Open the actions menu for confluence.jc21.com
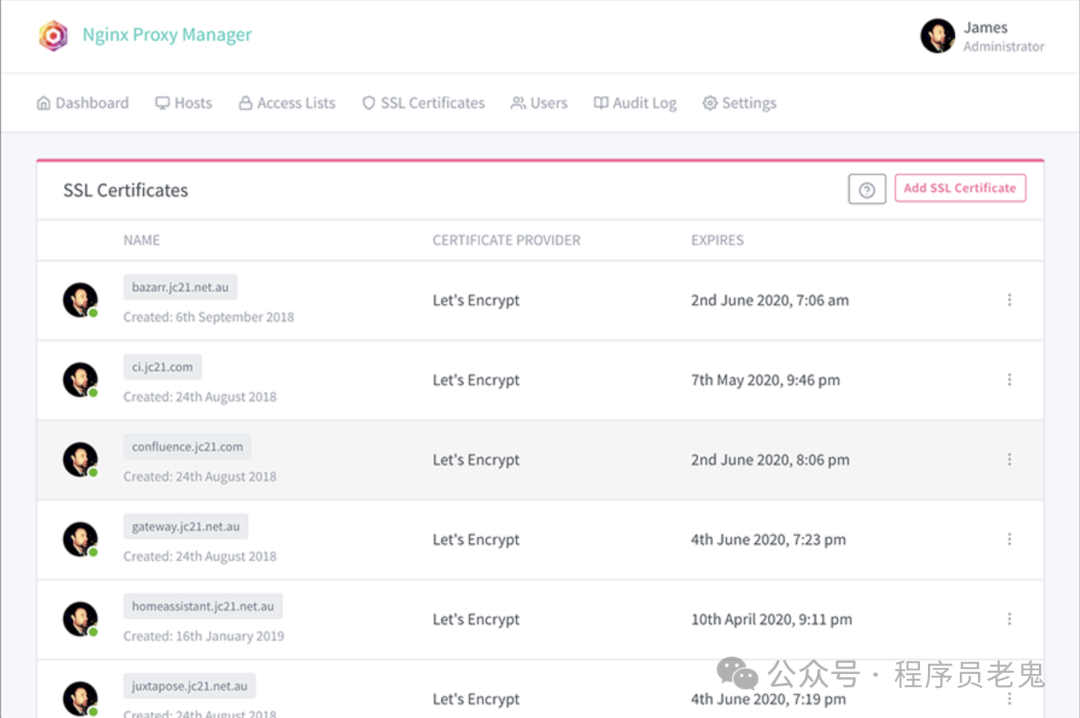The width and height of the screenshot is (1080, 718). click(x=1009, y=460)
